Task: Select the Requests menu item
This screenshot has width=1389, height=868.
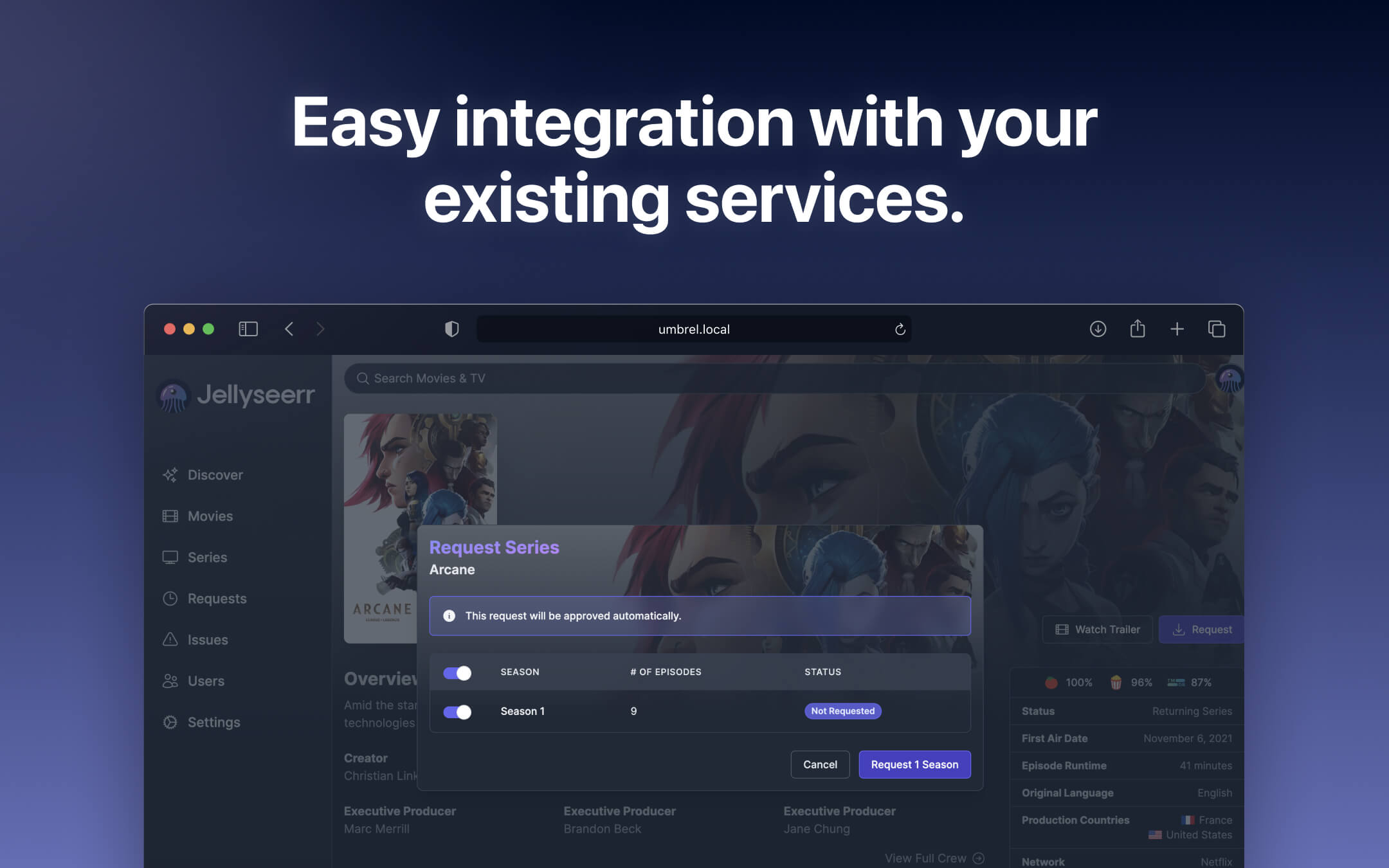Action: [x=217, y=598]
